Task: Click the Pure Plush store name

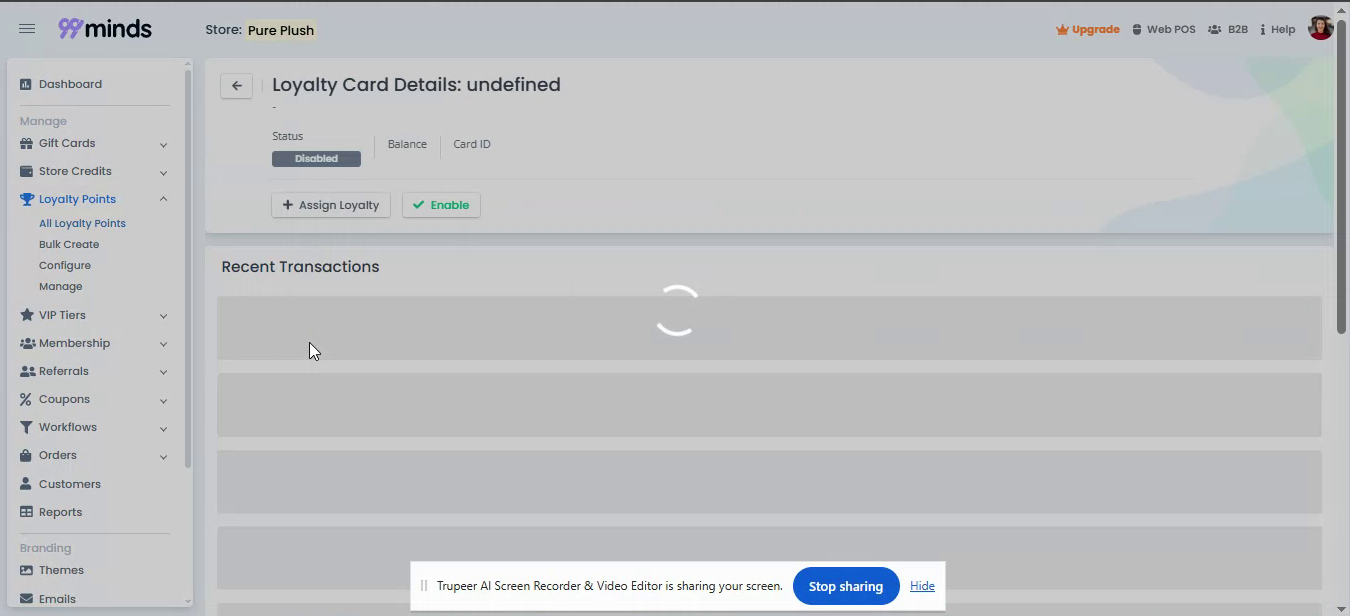Action: 281,30
